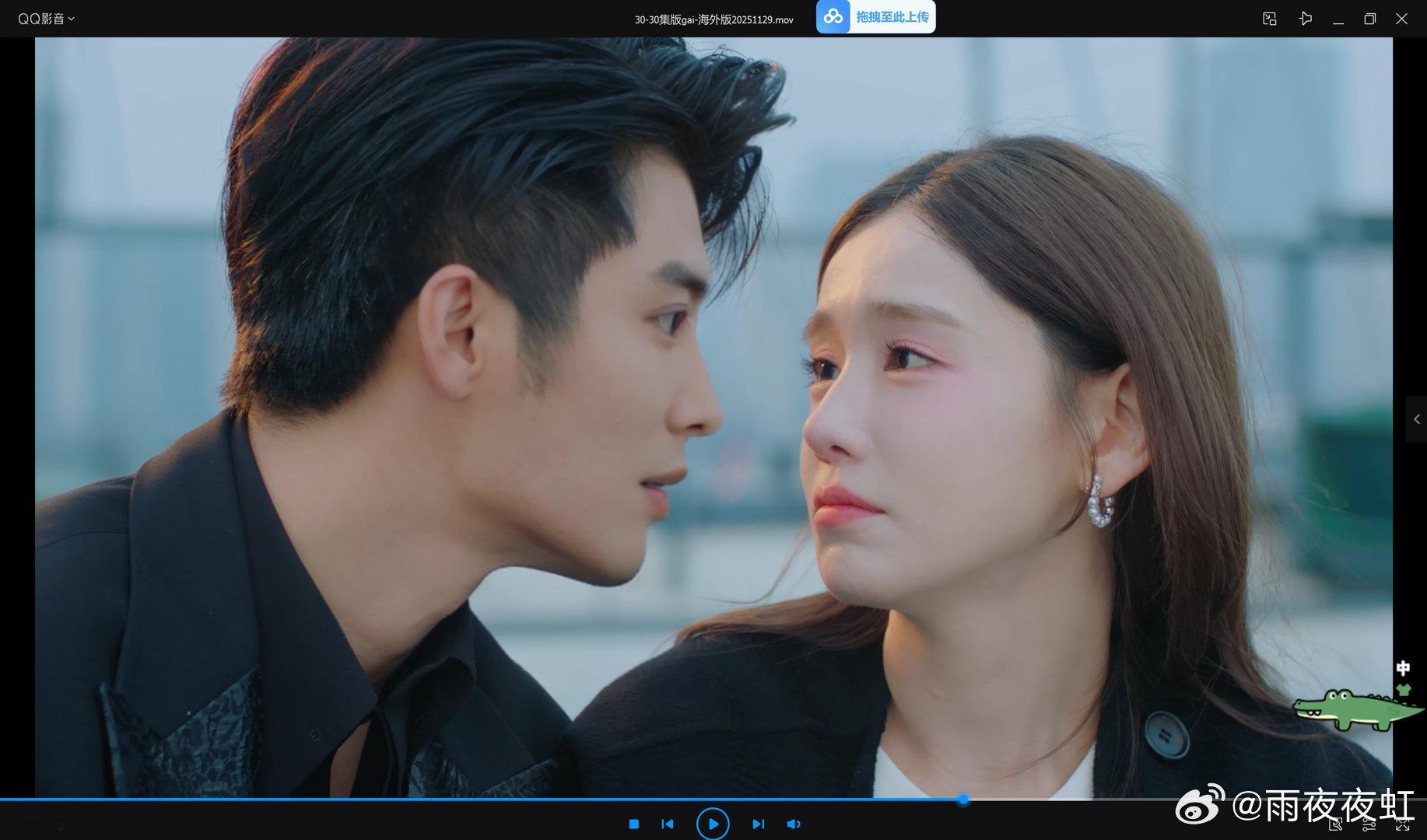Click the 中 input method indicator
The height and width of the screenshot is (840, 1427).
point(1403,668)
